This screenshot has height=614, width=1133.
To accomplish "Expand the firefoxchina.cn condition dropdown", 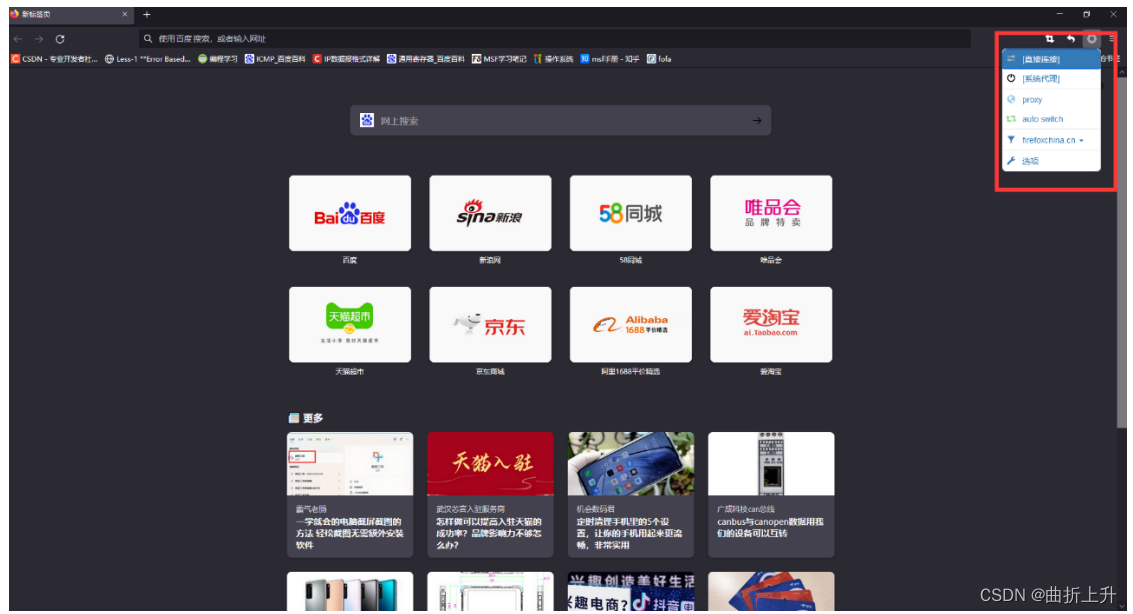I will pos(1051,140).
